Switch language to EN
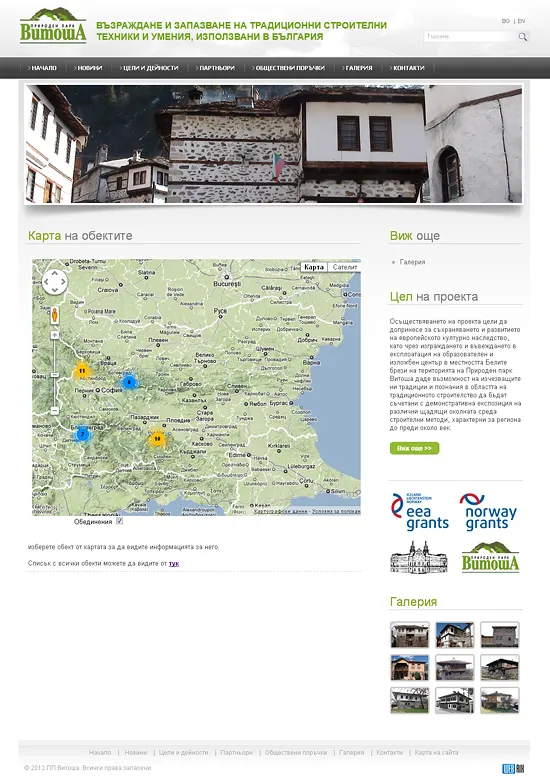The height and width of the screenshot is (781, 550). coord(521,21)
